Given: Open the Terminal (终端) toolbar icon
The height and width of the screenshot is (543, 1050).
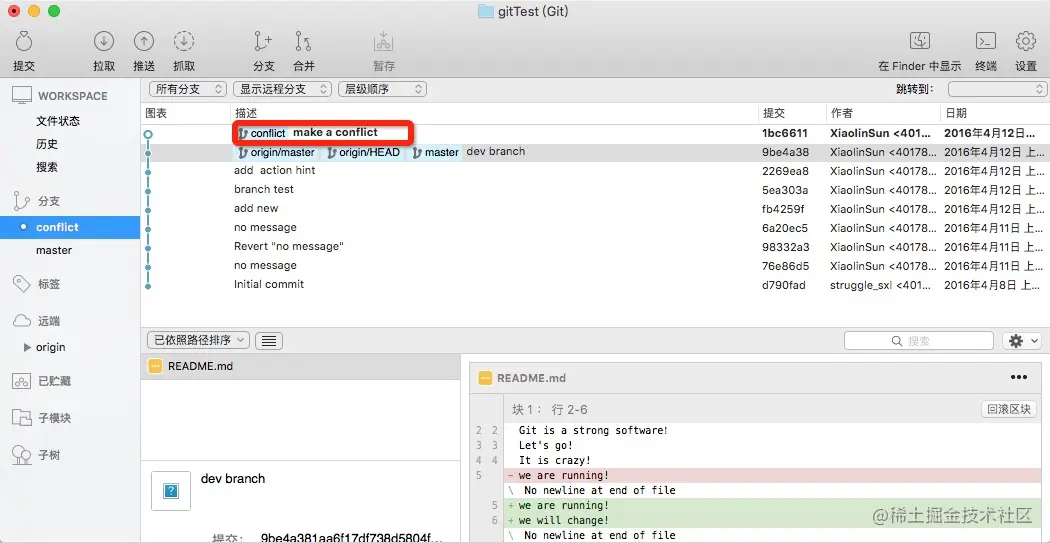Looking at the screenshot, I should pyautogui.click(x=986, y=42).
